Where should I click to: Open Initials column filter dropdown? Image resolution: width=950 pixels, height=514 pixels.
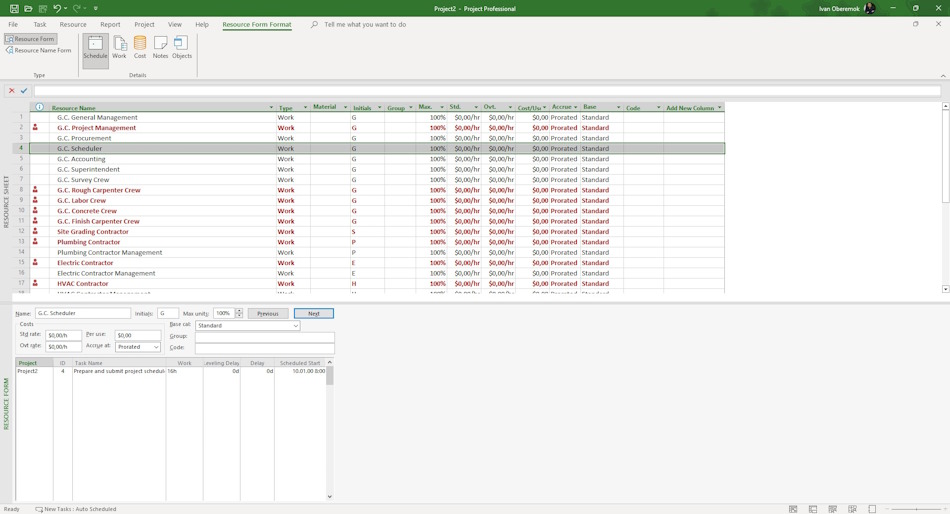[379, 107]
